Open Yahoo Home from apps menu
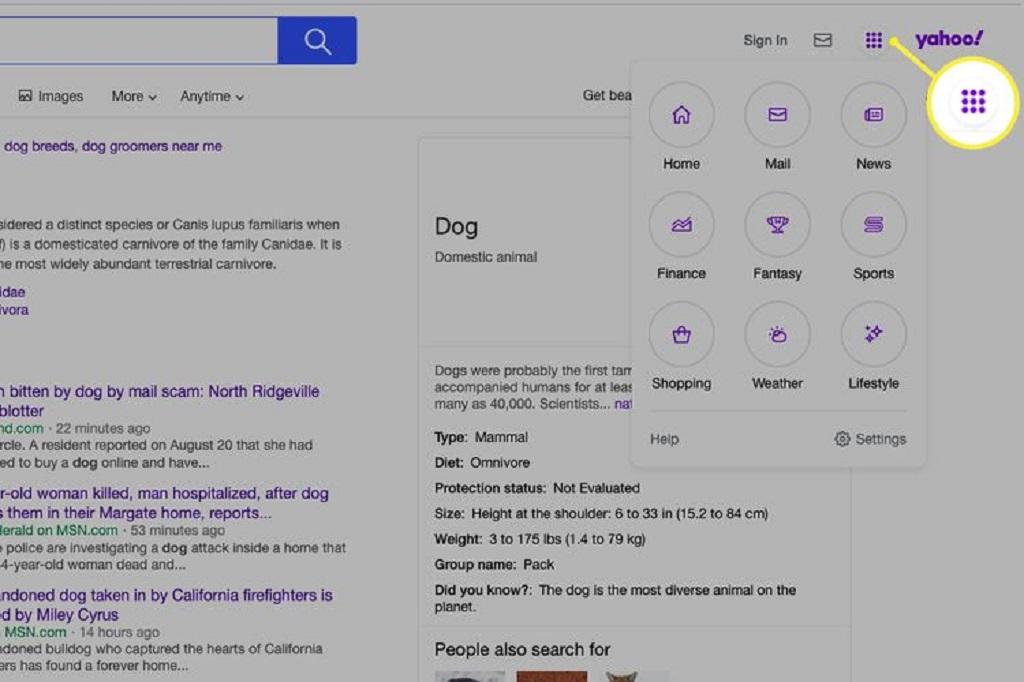 (681, 115)
